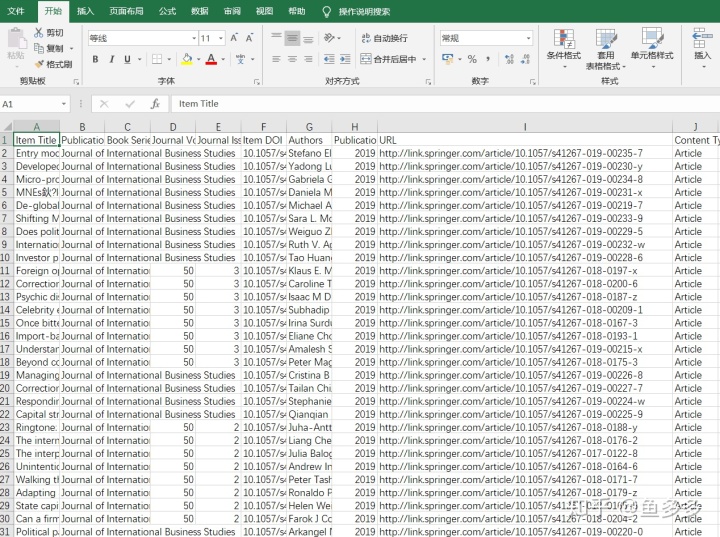Open Conditional Formatting (条件格式)
The image size is (720, 537).
(564, 48)
